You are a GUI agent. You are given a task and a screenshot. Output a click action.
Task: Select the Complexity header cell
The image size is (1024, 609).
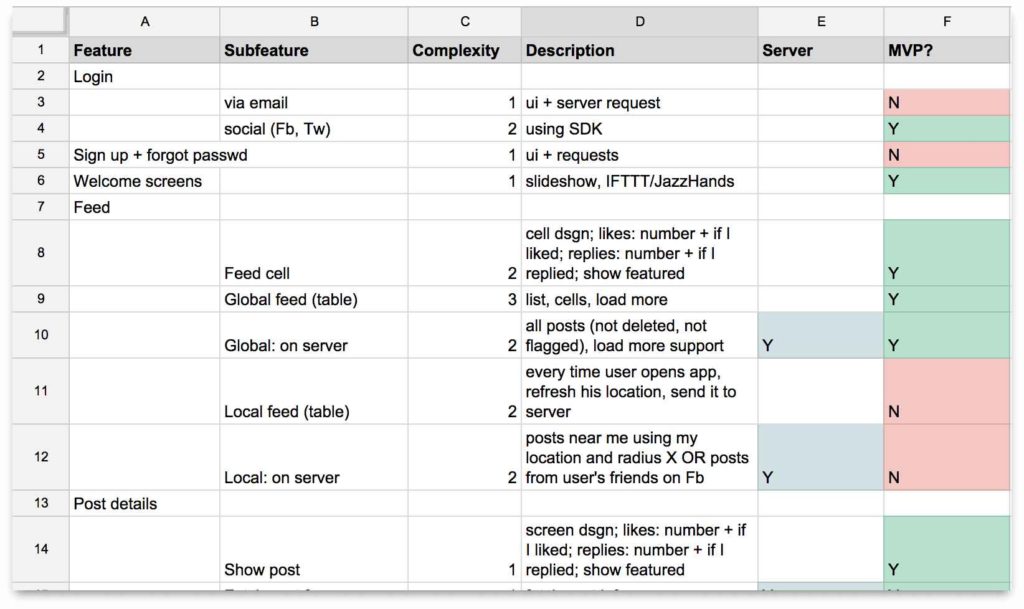[464, 50]
